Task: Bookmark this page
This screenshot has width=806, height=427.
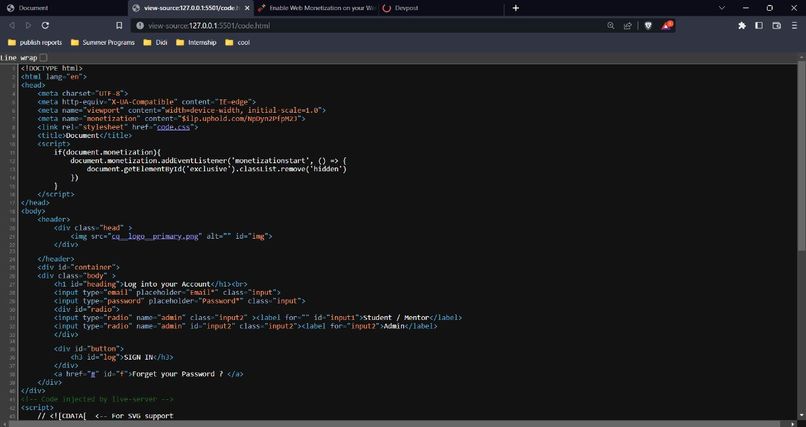Action: (119, 25)
